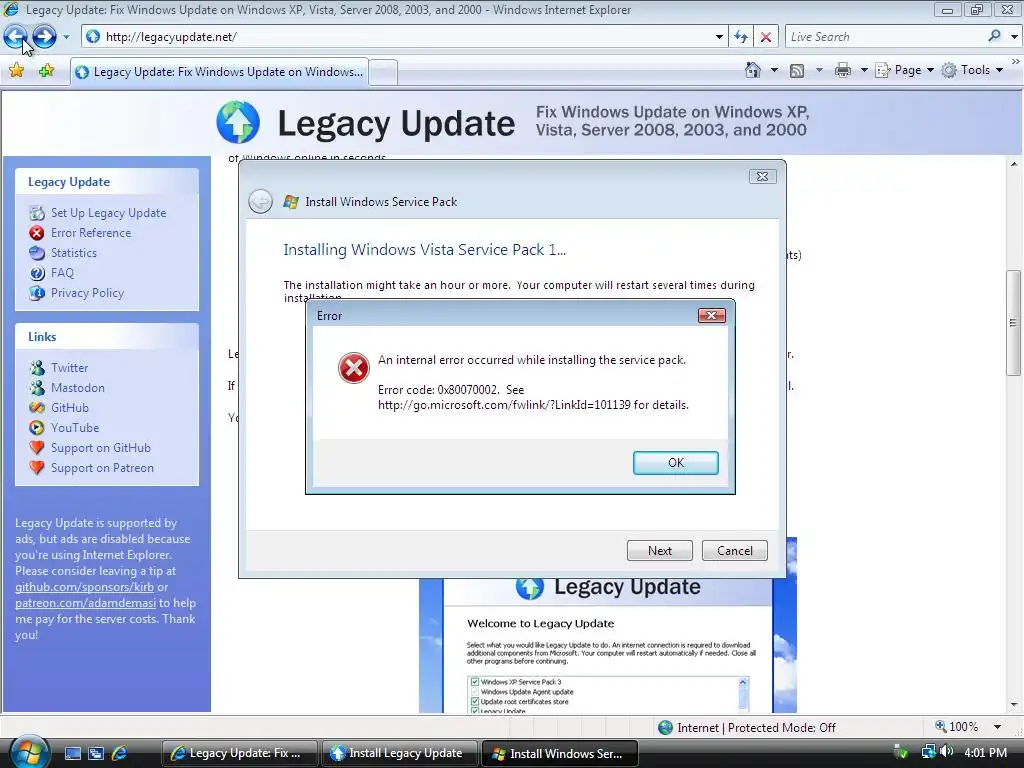Image resolution: width=1024 pixels, height=768 pixels.
Task: Open the Page menu
Action: pos(904,70)
